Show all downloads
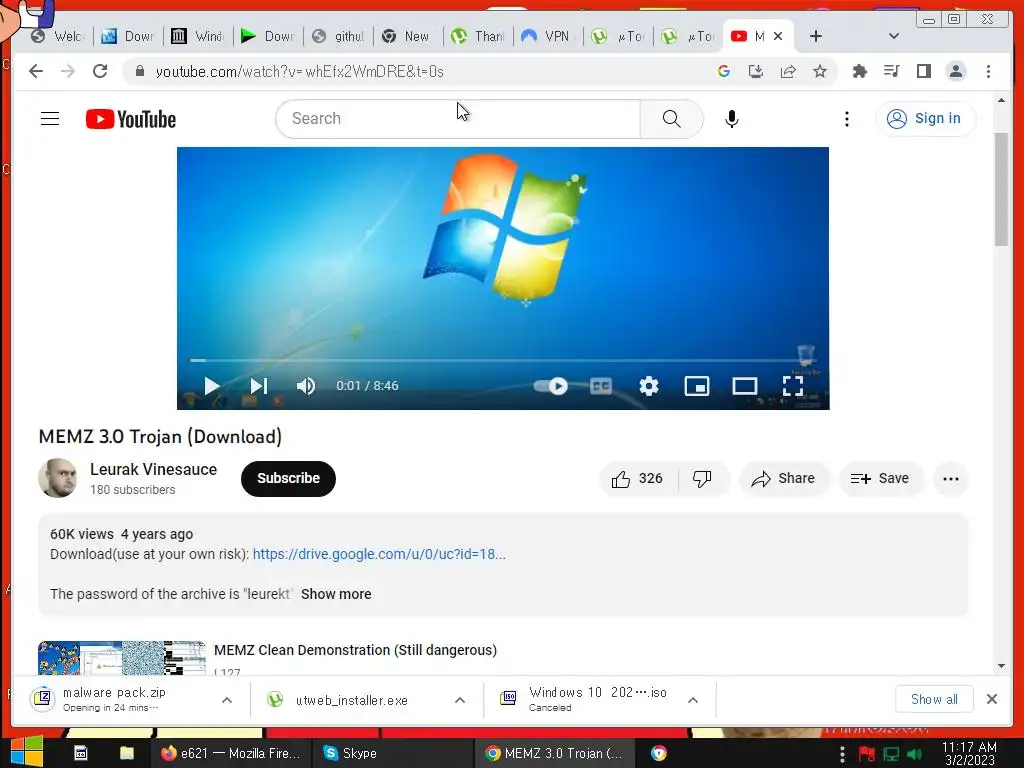Viewport: 1024px width, 768px height. pos(934,699)
